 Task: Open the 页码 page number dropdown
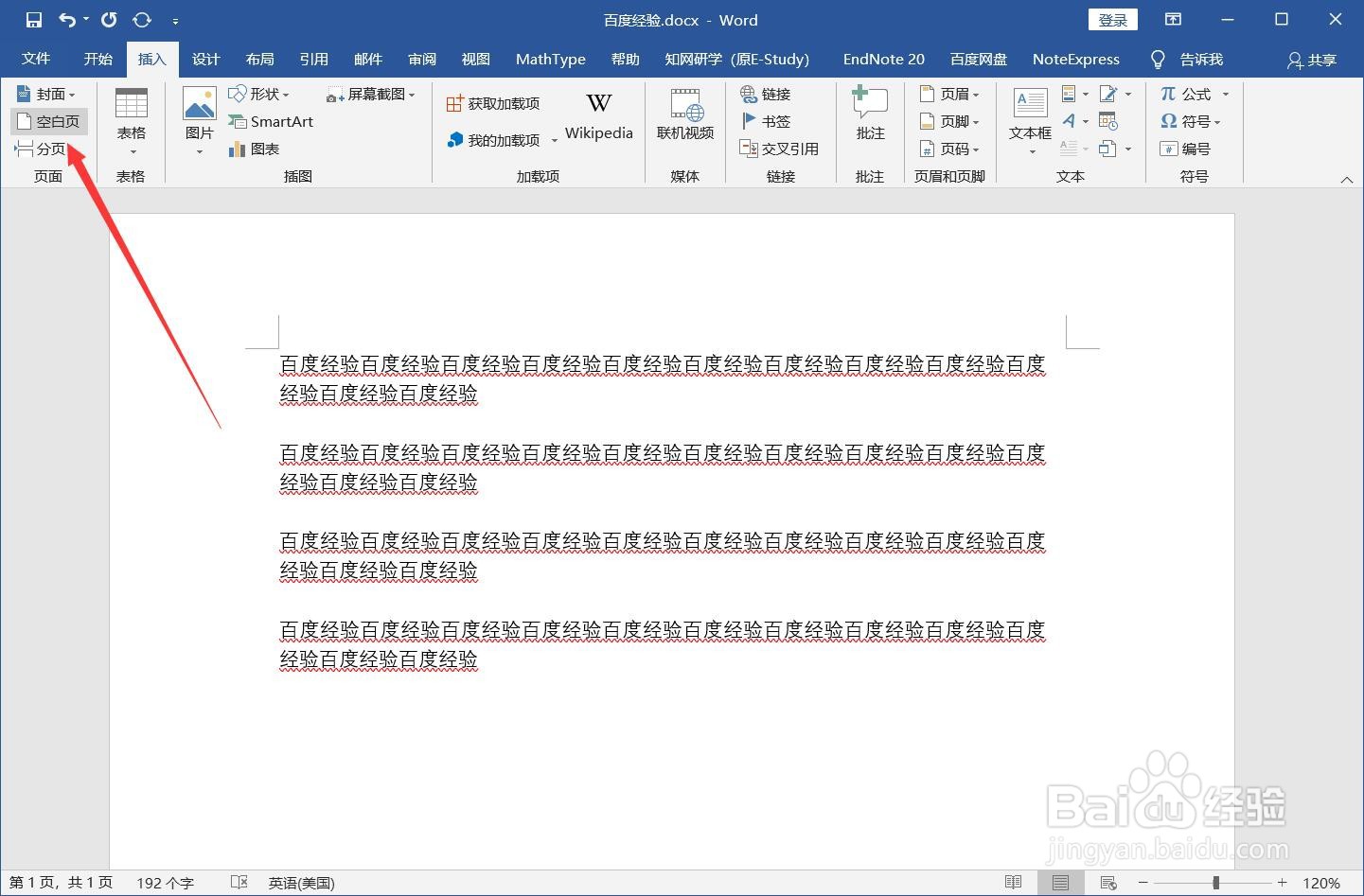[951, 149]
